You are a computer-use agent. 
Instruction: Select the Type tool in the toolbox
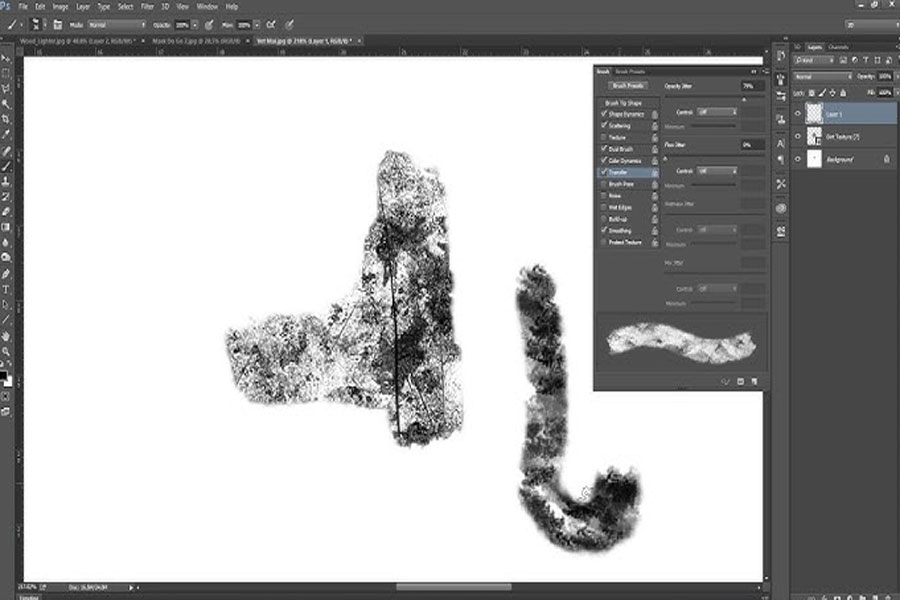point(6,289)
